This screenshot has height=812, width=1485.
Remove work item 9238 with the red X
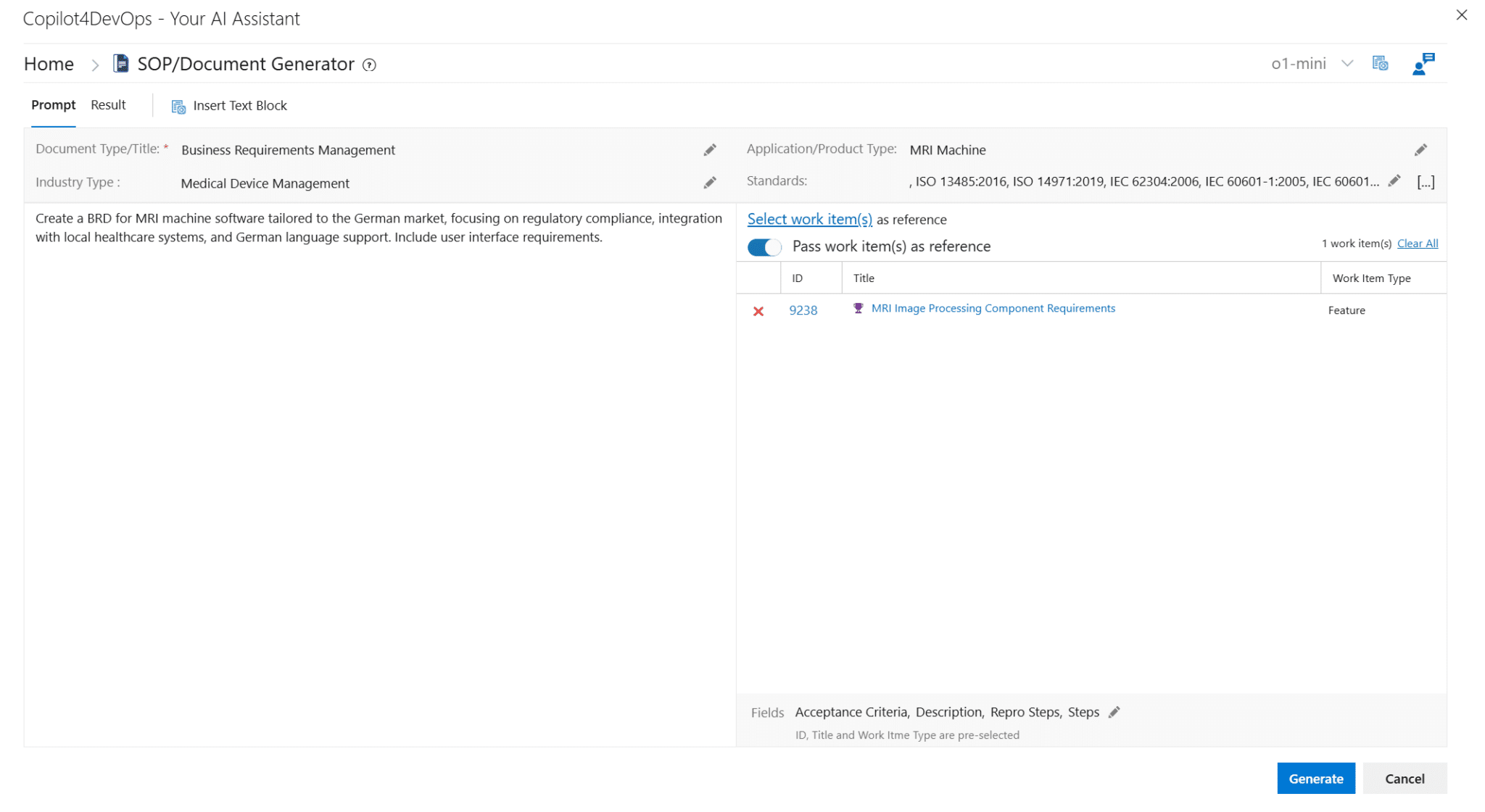coord(758,310)
